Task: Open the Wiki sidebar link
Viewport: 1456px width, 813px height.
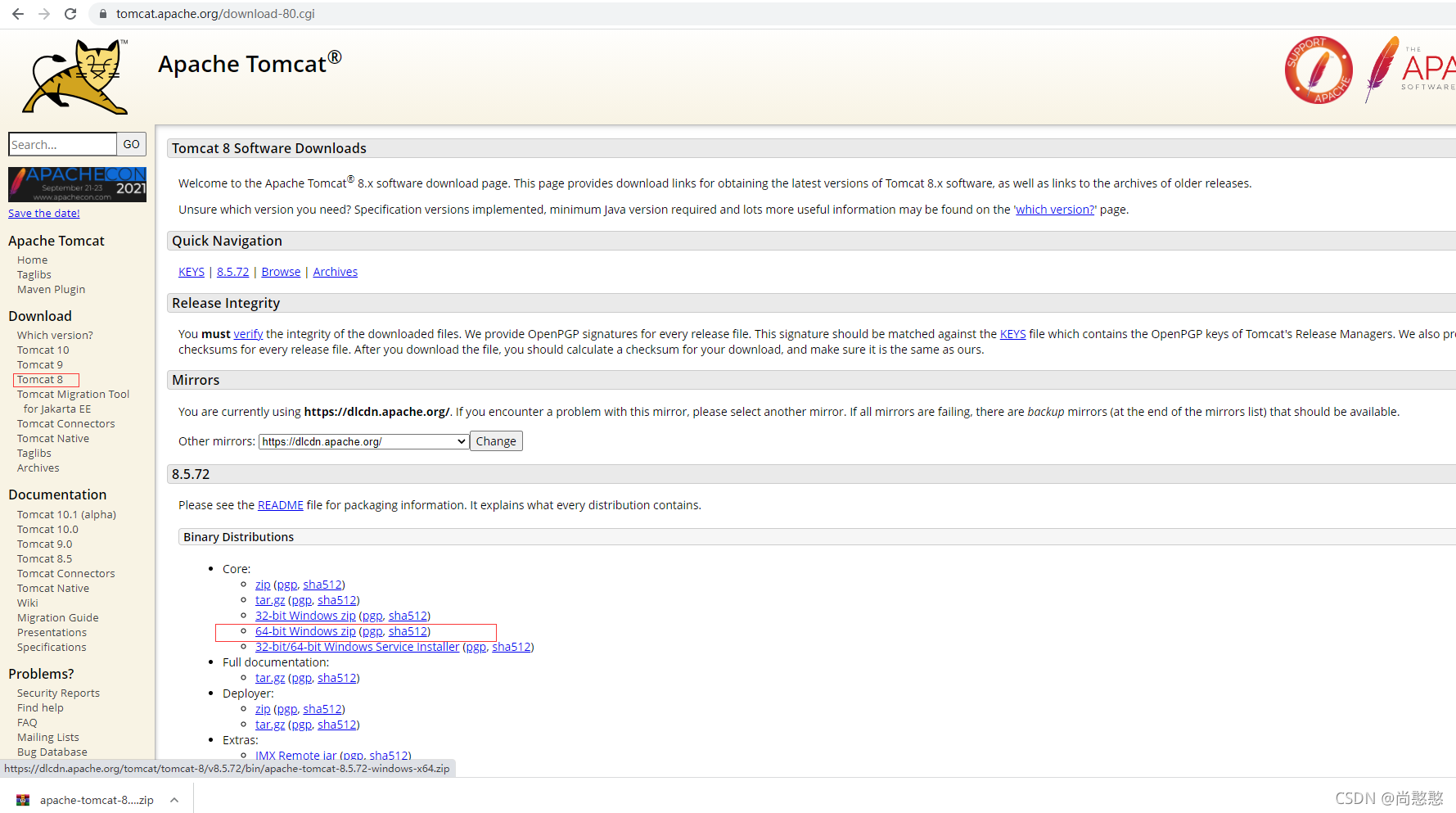Action: click(x=28, y=603)
